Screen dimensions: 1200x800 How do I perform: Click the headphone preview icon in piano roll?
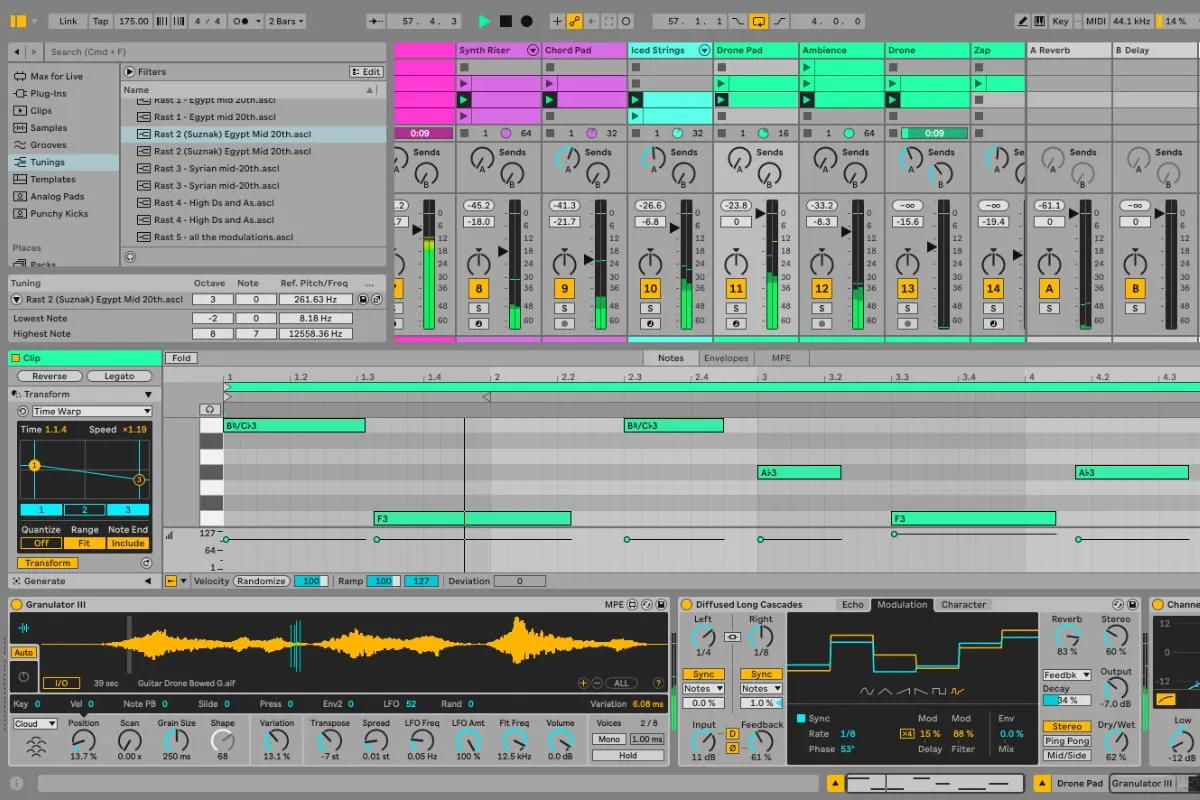point(209,409)
